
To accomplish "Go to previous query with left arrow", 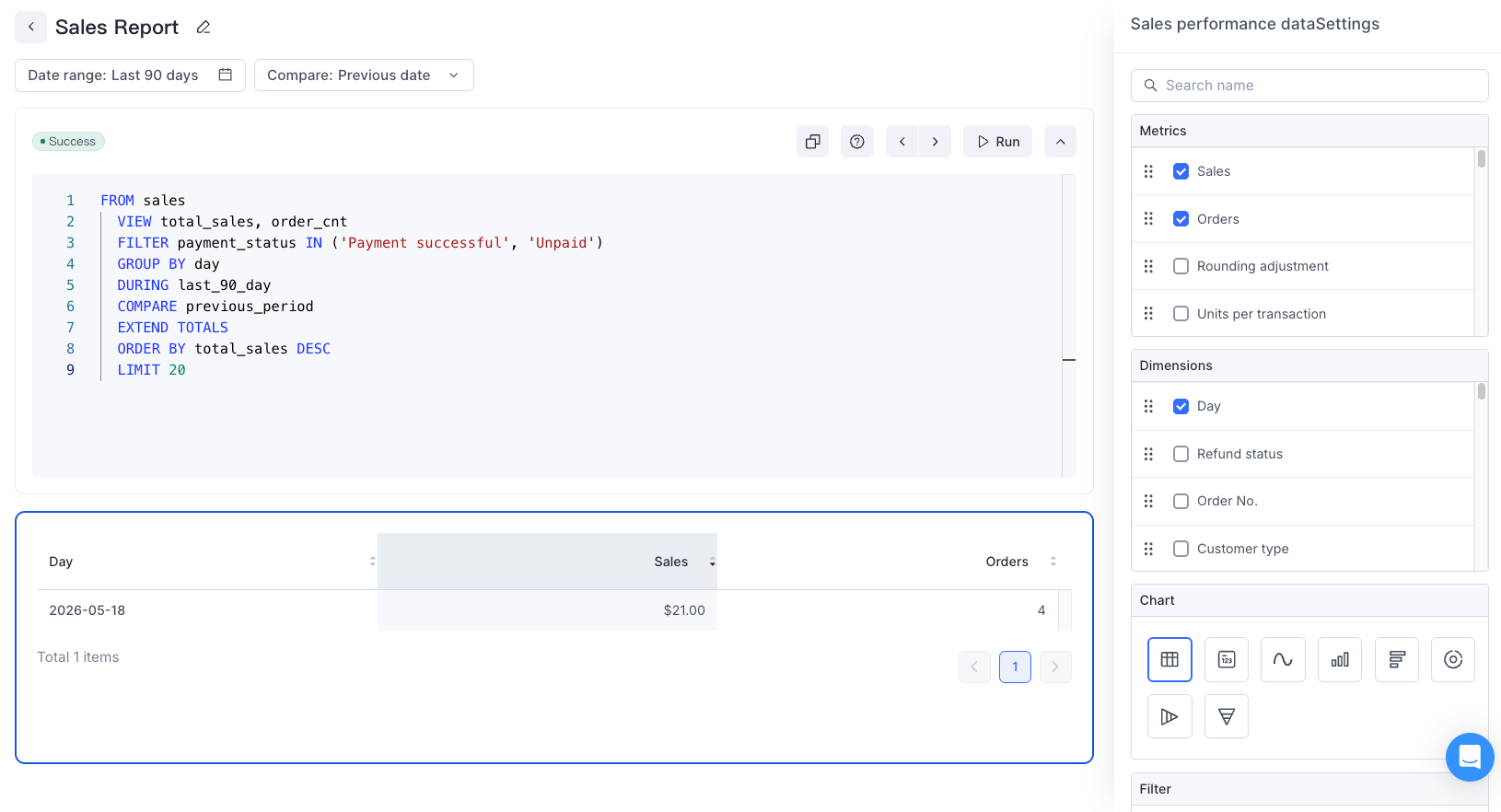I will click(902, 142).
